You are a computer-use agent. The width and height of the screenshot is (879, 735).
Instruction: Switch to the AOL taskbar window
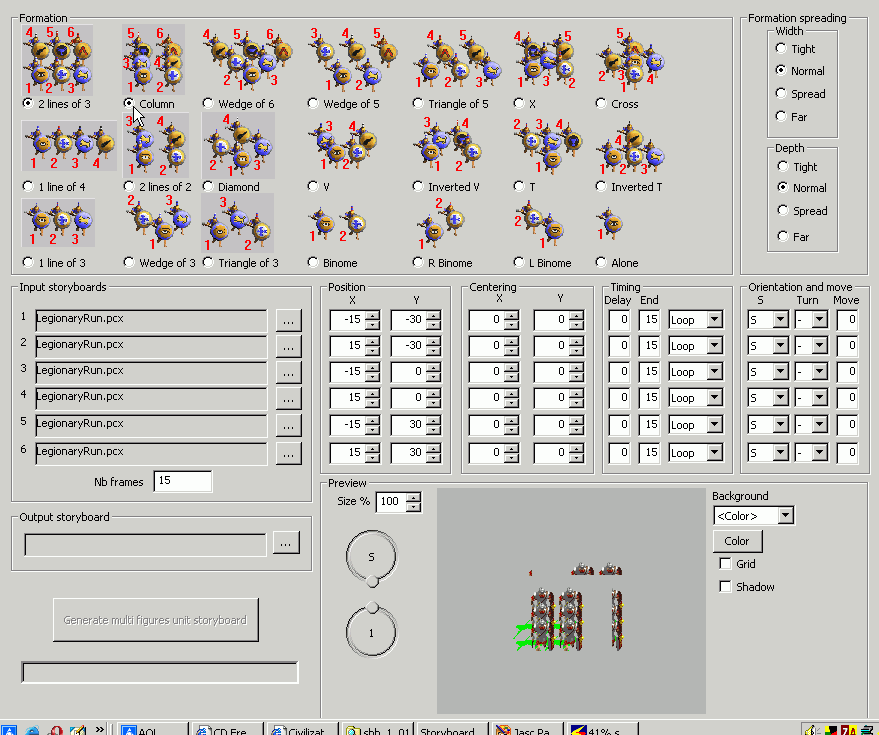(152, 729)
